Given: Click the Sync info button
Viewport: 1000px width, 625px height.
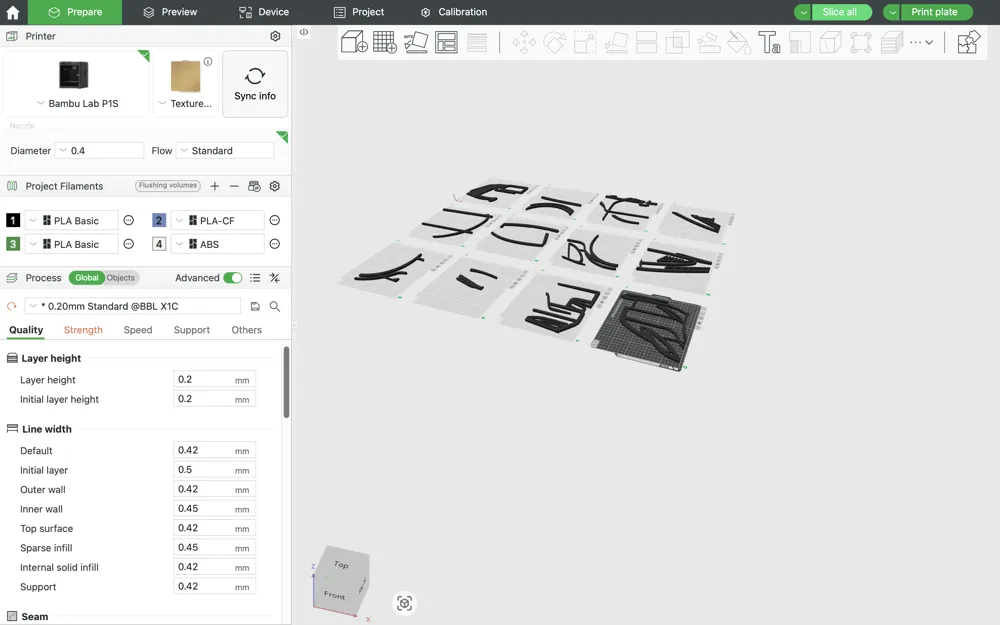Looking at the screenshot, I should coord(255,84).
